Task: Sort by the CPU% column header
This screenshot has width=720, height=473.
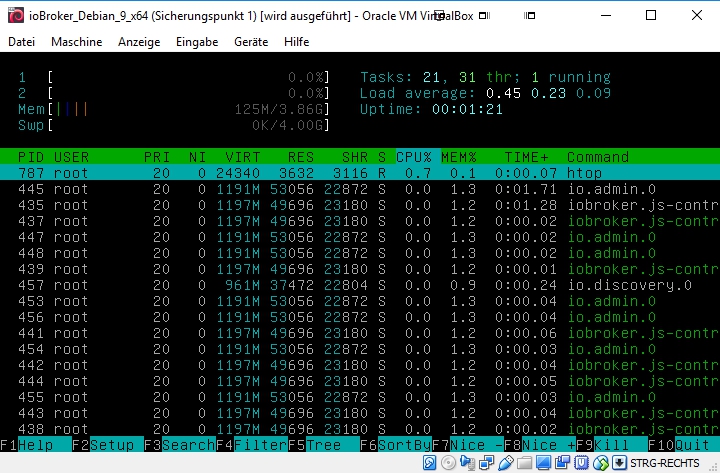Action: [x=414, y=157]
